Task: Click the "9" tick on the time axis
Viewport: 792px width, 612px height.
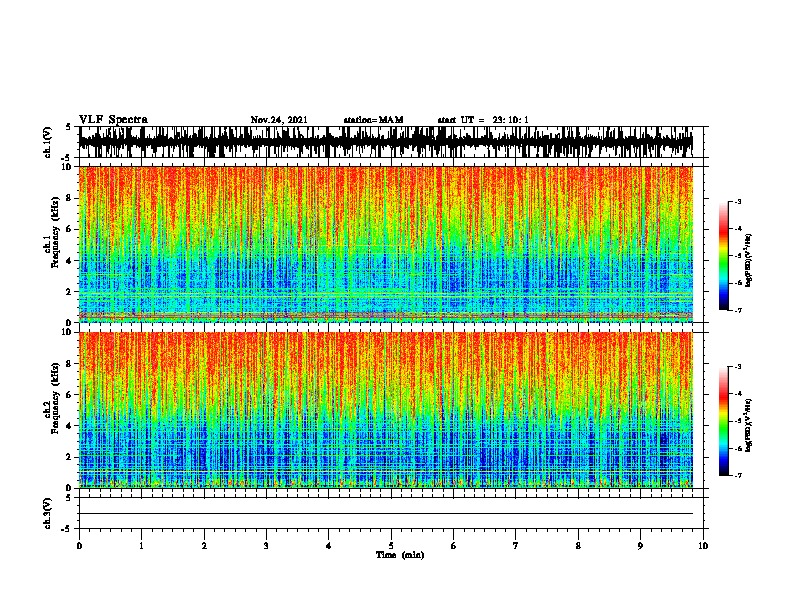Action: click(x=640, y=546)
